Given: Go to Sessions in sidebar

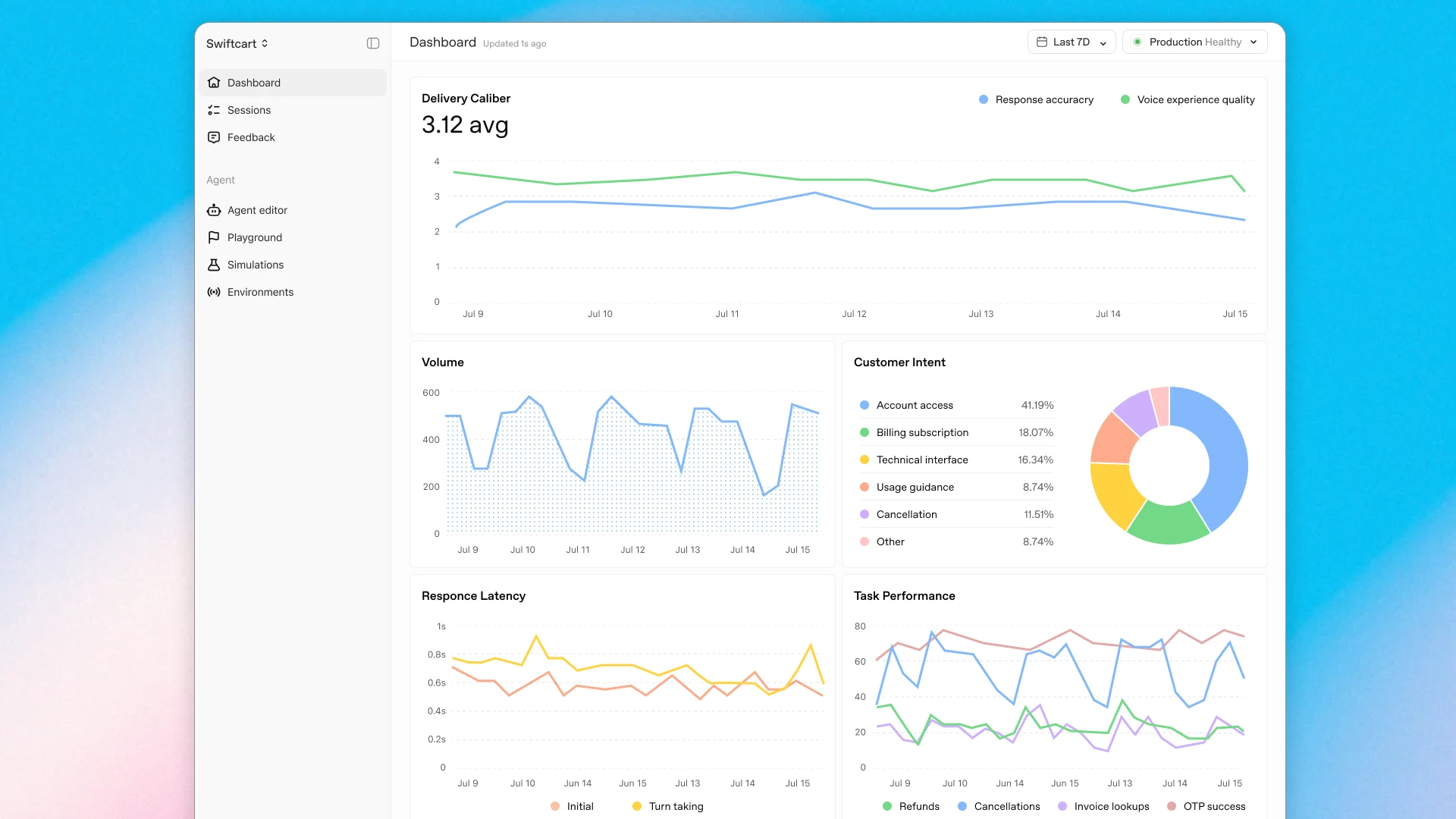Looking at the screenshot, I should (x=293, y=110).
